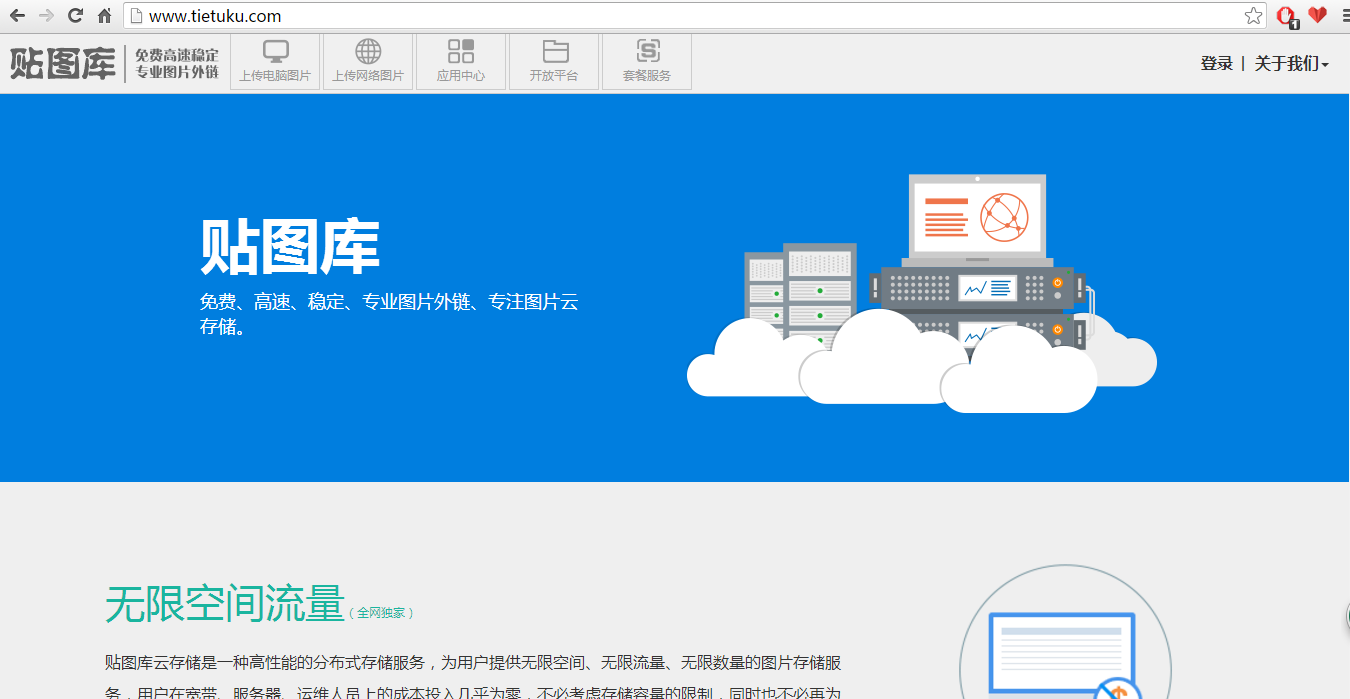Viewport: 1350px width, 699px height.
Task: Open 上传网络图片 upload from web
Action: pos(368,62)
